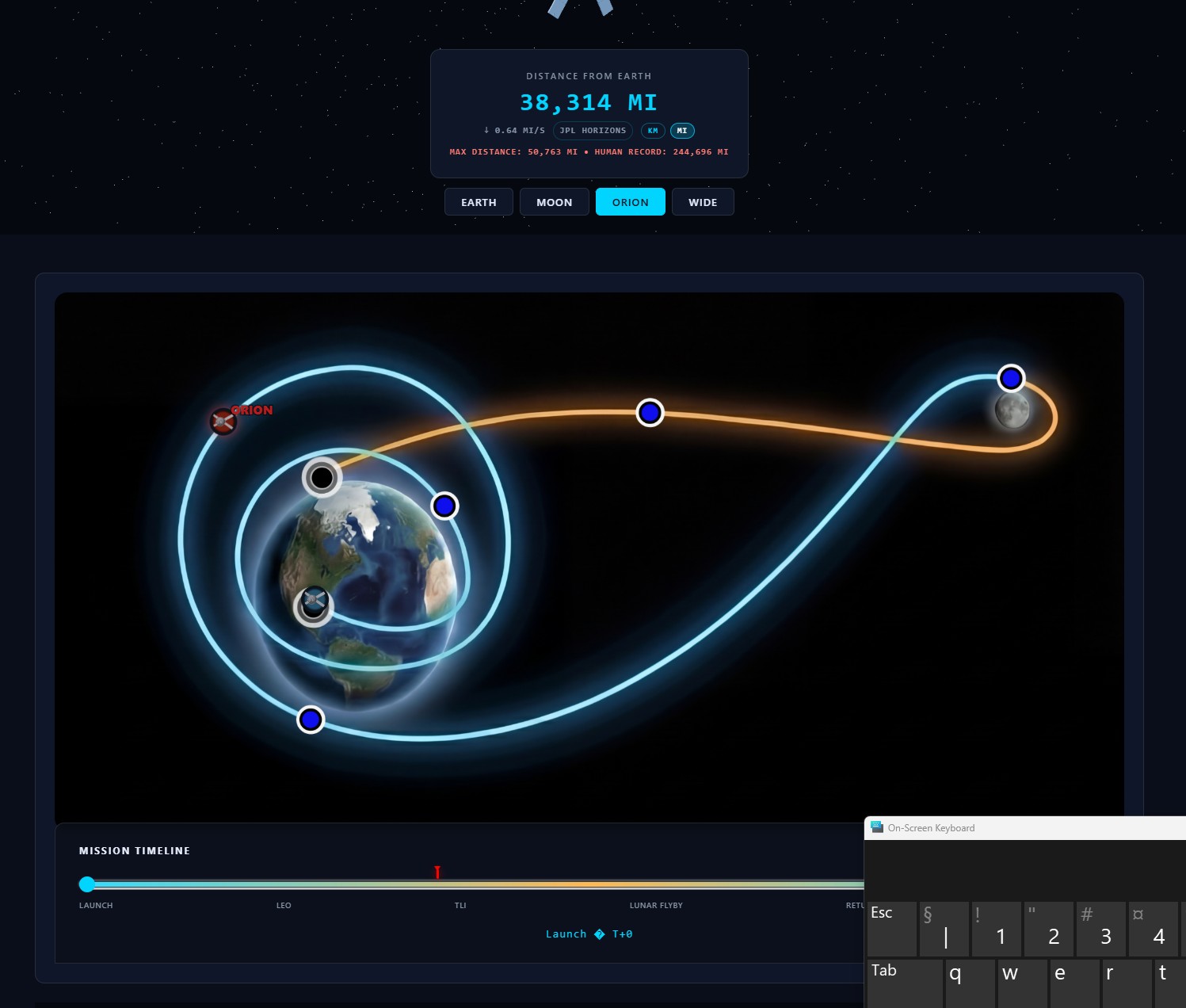
Task: Click the LAUNCH label under the timeline
Action: point(96,906)
